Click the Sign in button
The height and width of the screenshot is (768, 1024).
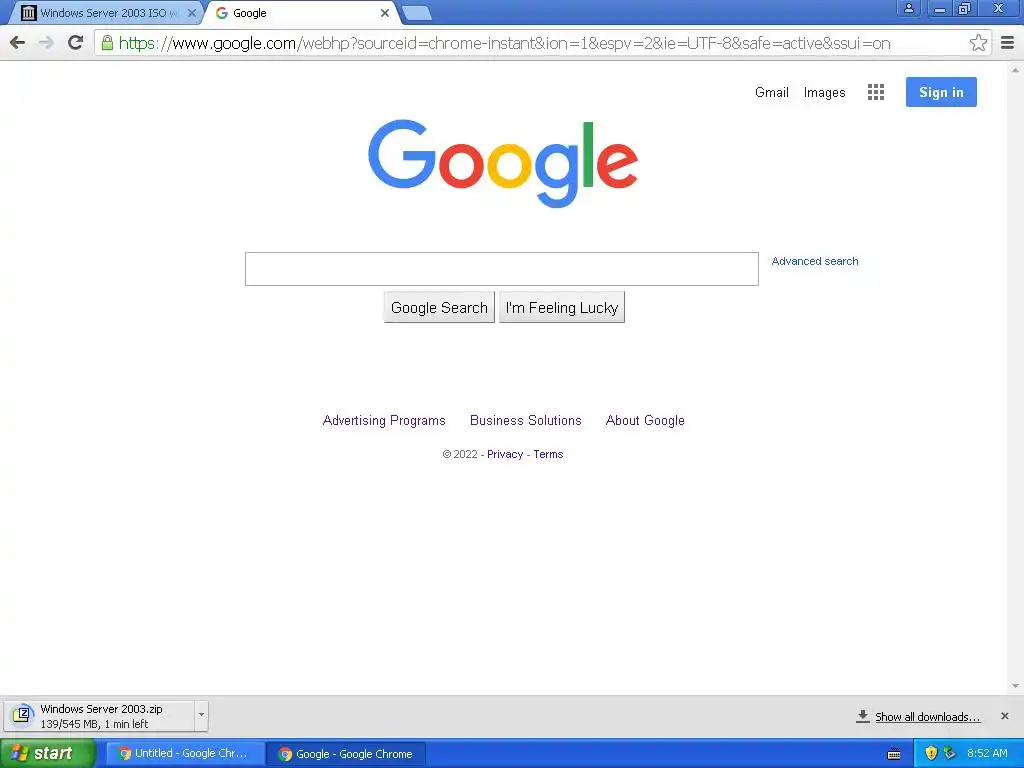click(x=941, y=92)
